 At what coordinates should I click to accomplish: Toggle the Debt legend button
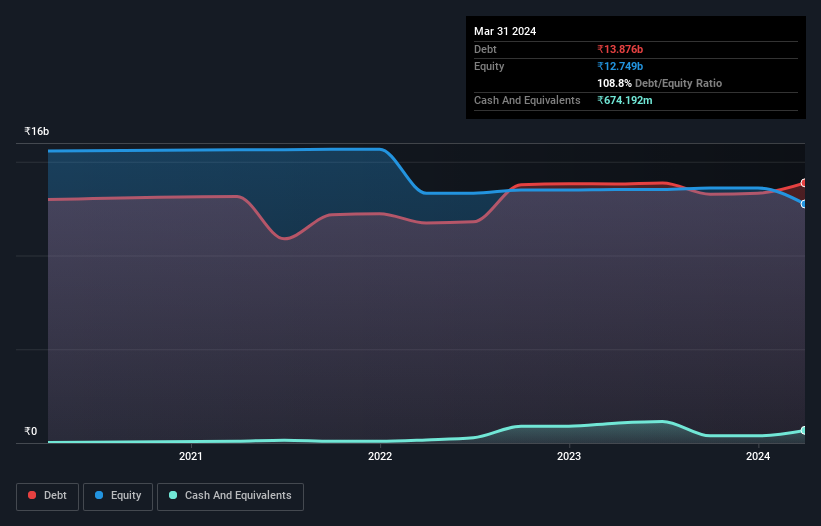coord(48,496)
